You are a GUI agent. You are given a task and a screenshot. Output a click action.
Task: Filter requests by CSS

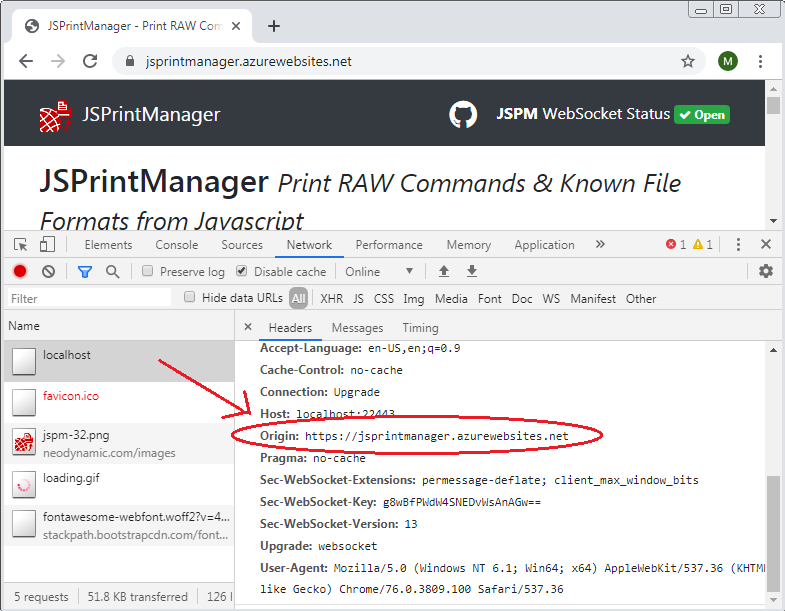click(384, 299)
